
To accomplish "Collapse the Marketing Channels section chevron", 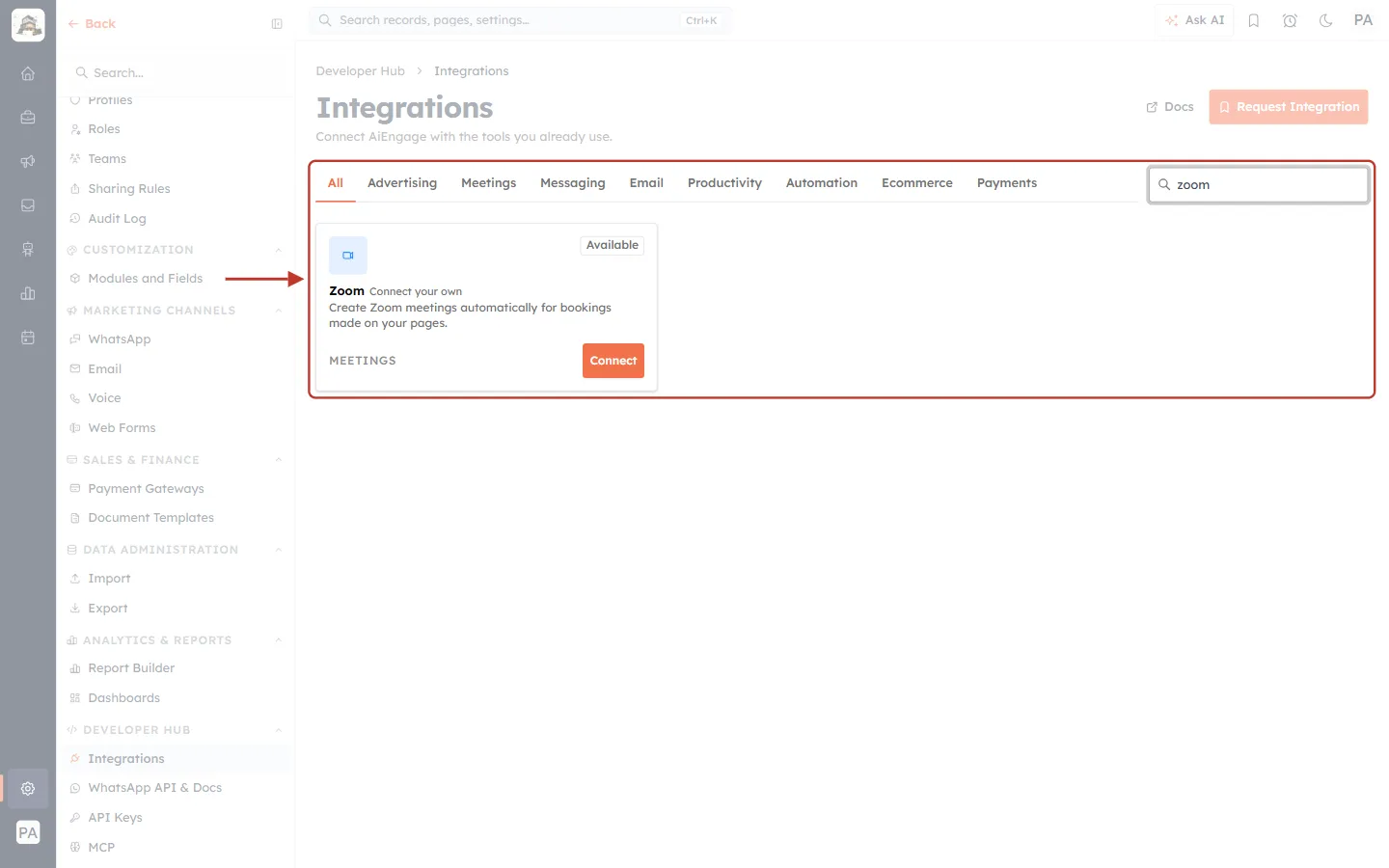I will coord(278,311).
